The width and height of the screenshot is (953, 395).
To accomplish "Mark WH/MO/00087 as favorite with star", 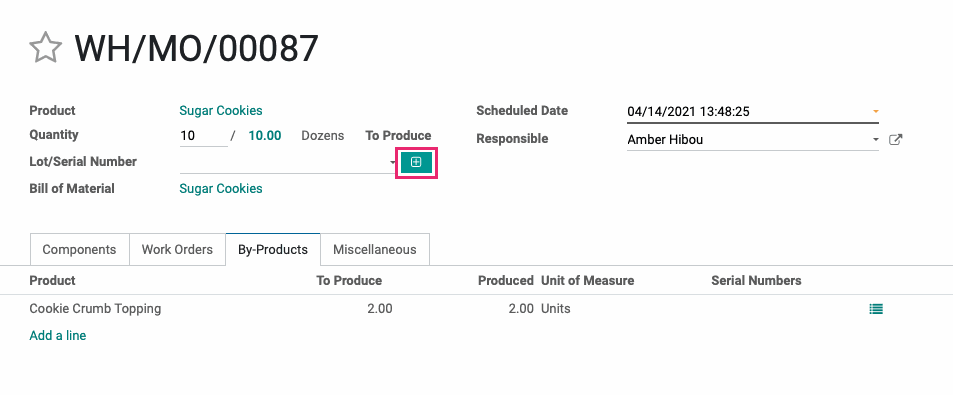I will (x=46, y=48).
